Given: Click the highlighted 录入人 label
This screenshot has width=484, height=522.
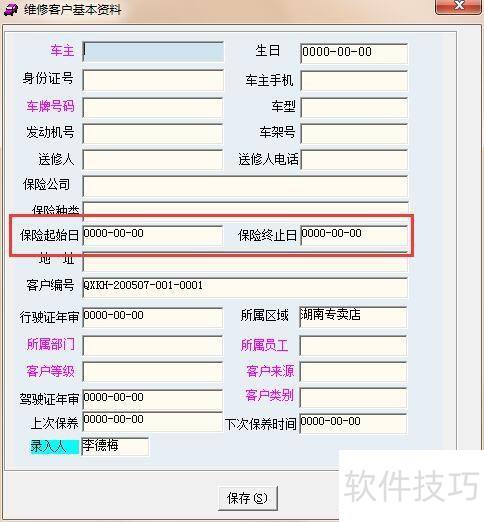Looking at the screenshot, I should [54, 447].
